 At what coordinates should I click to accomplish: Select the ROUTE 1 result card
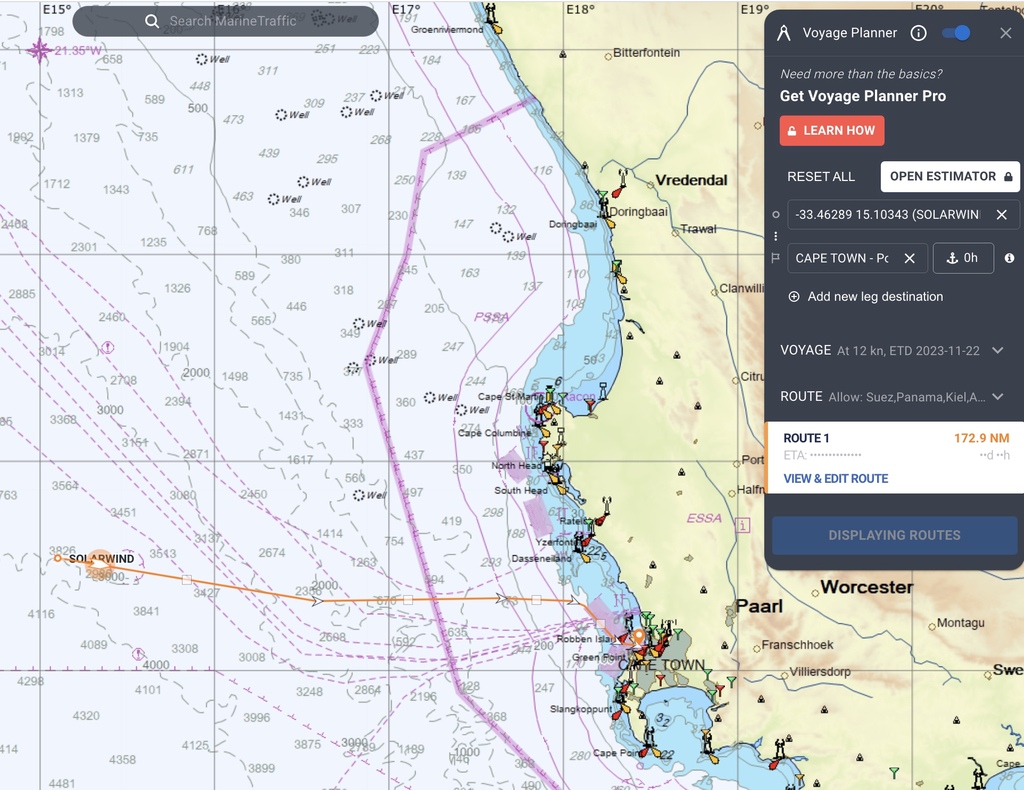pos(895,457)
